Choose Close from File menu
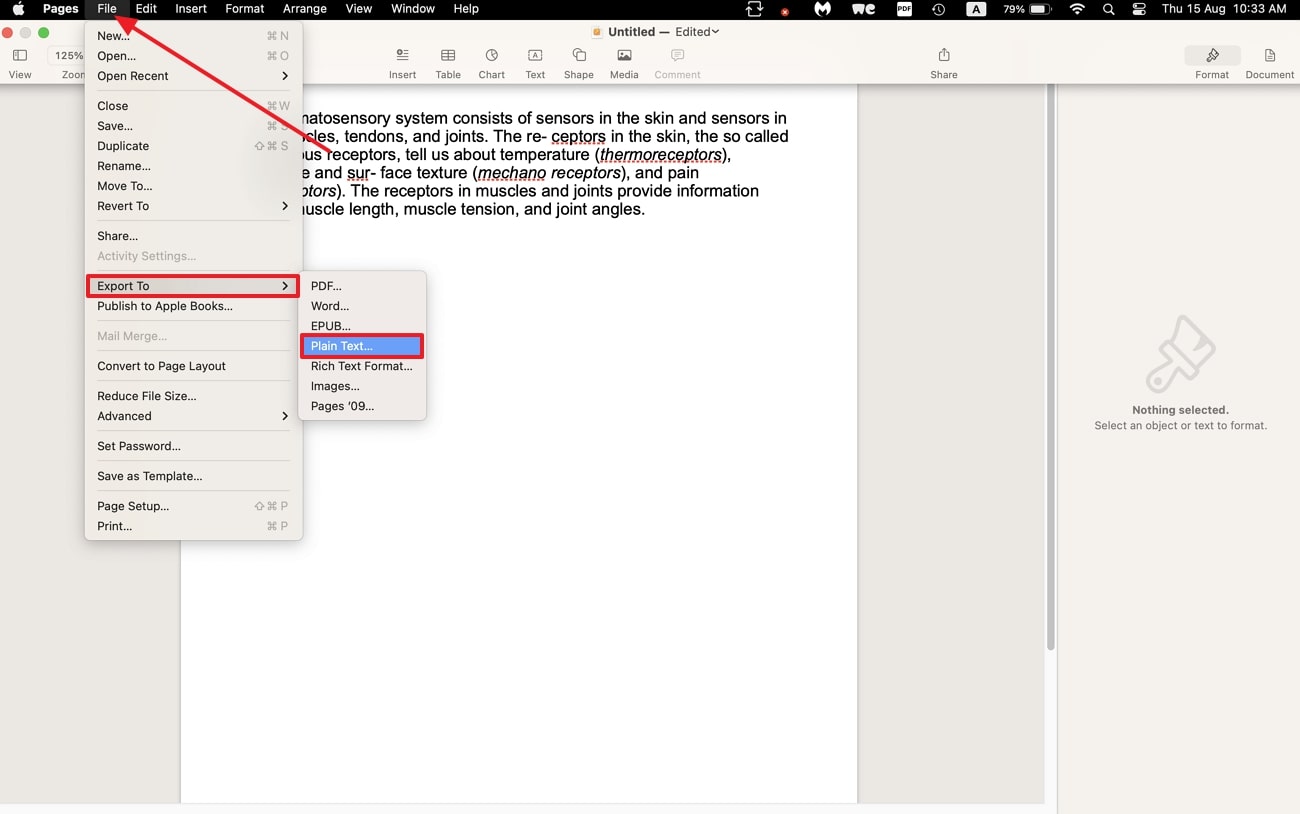This screenshot has width=1300, height=814. (193, 106)
